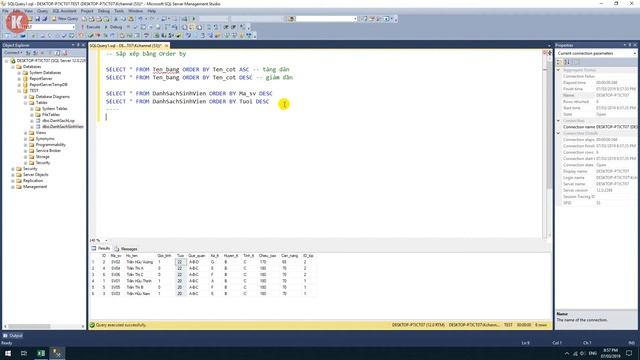This screenshot has height=360, width=640.
Task: Click the ID_lop column header in results
Action: point(309,256)
